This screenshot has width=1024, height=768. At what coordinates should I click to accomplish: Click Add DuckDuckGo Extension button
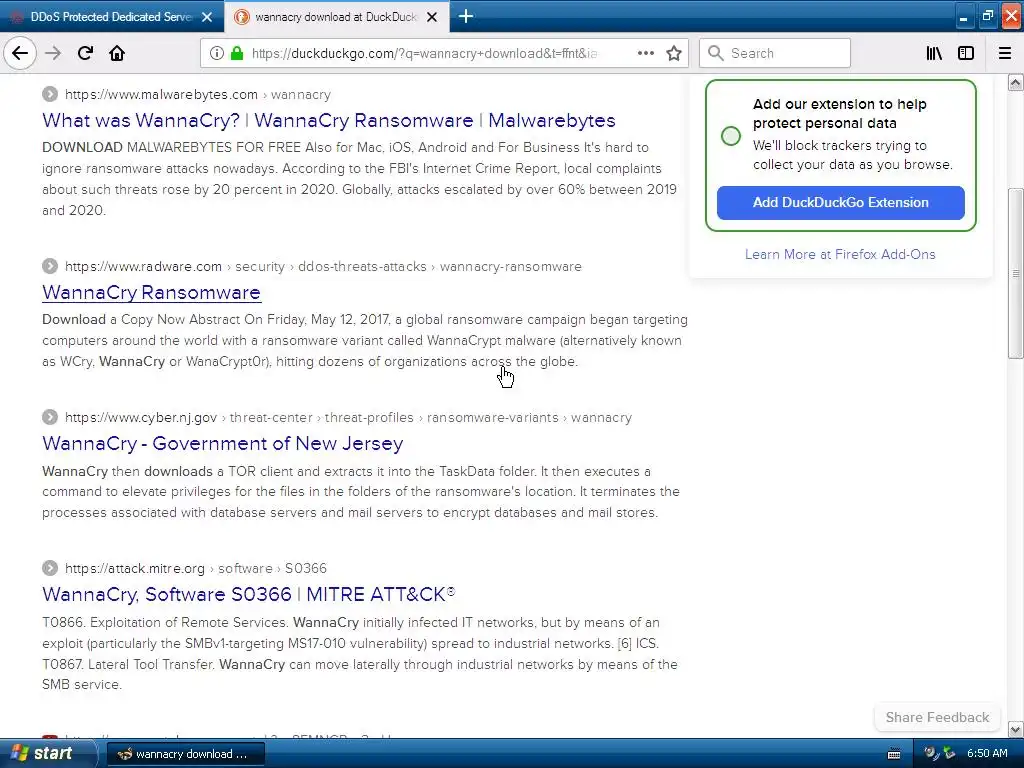coord(840,202)
